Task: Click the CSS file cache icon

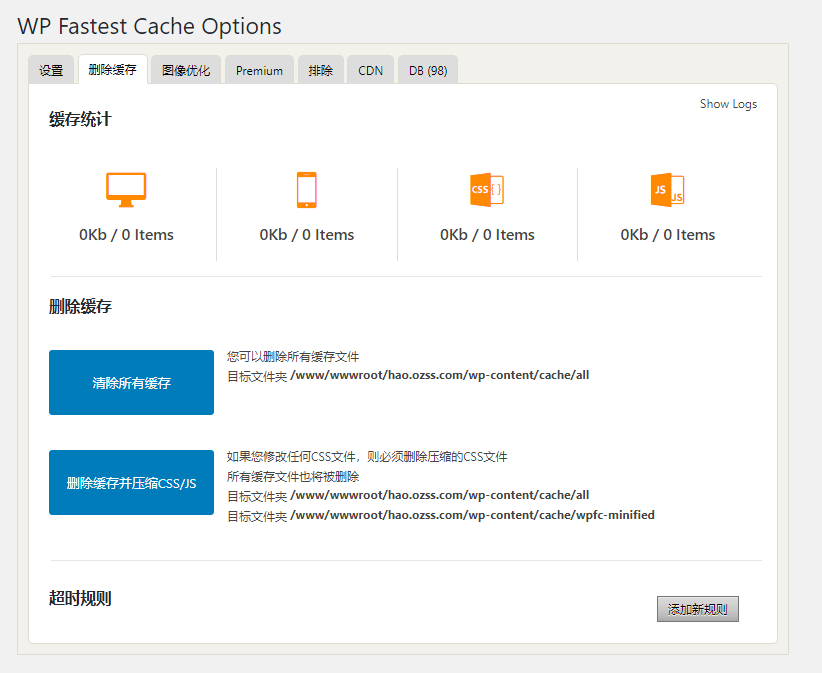Action: tap(487, 190)
